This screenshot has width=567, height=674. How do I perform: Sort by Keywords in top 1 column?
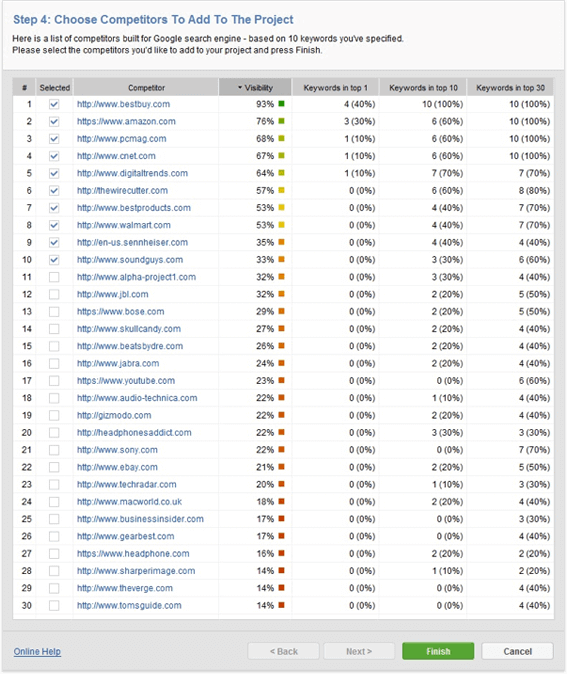click(x=335, y=87)
